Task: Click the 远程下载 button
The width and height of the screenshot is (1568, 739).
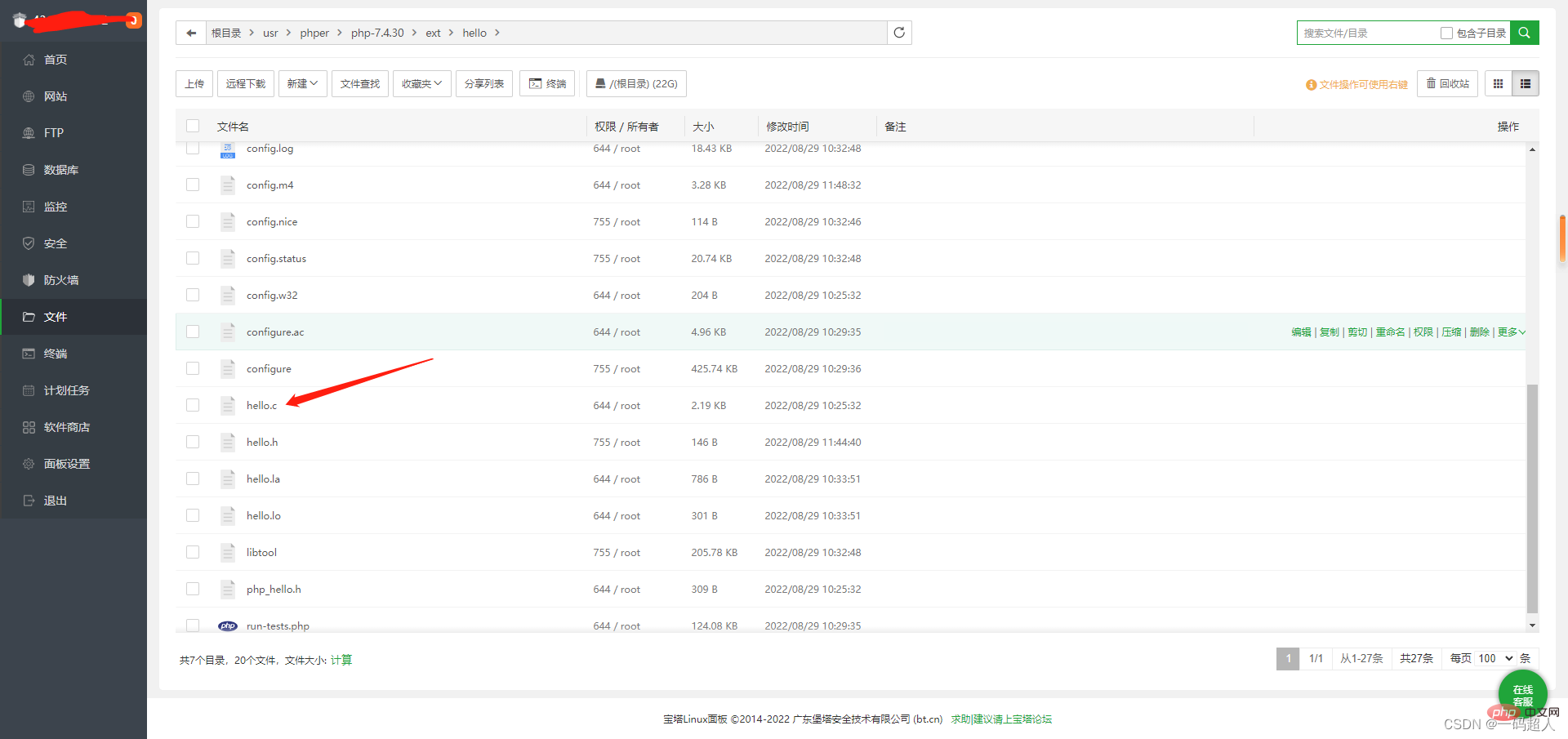Action: coord(246,83)
